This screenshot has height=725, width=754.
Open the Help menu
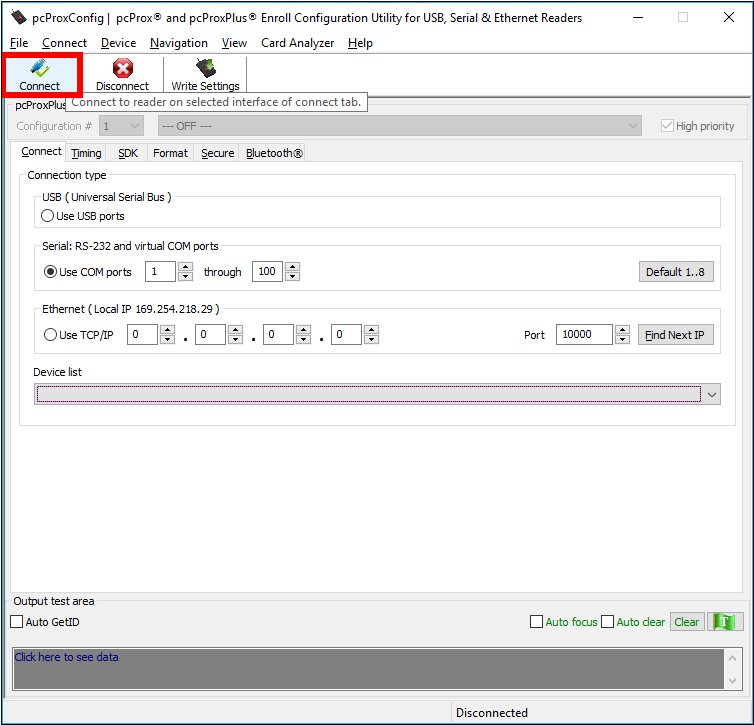click(x=360, y=43)
